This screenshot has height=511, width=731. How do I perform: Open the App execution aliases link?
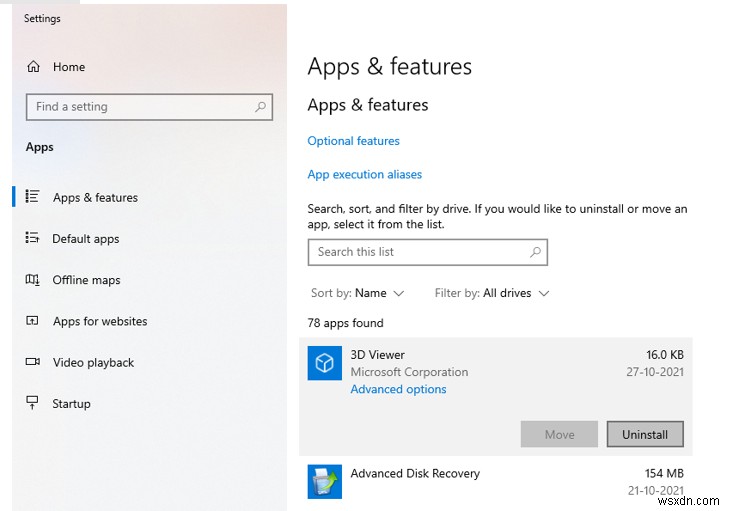(364, 174)
